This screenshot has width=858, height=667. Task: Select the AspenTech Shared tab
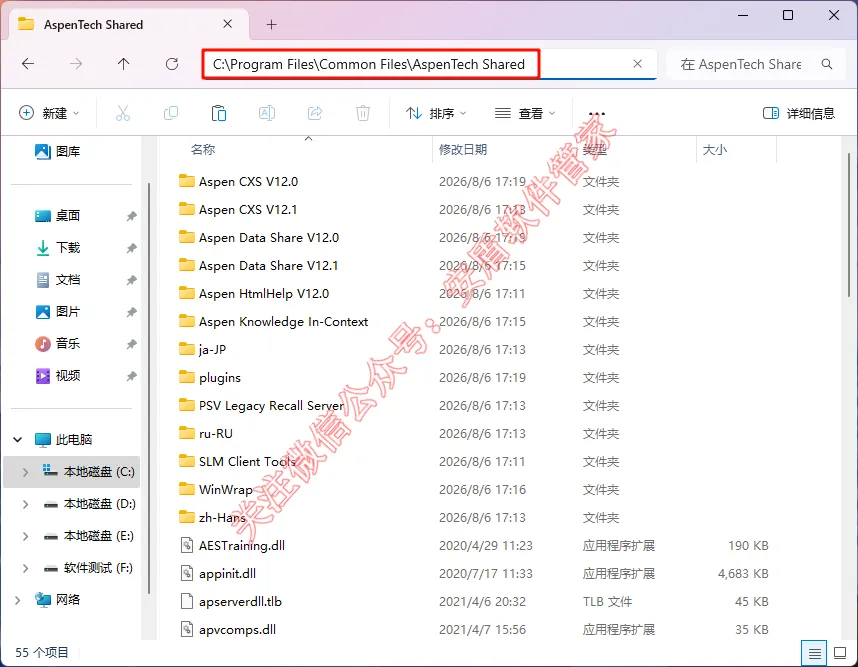click(x=129, y=25)
